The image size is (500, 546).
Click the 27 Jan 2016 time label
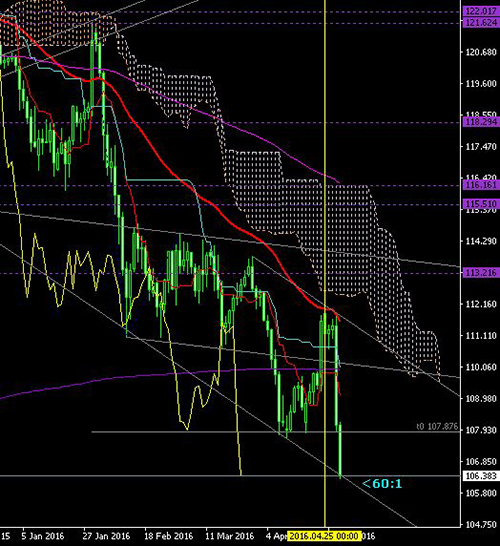tap(106, 536)
